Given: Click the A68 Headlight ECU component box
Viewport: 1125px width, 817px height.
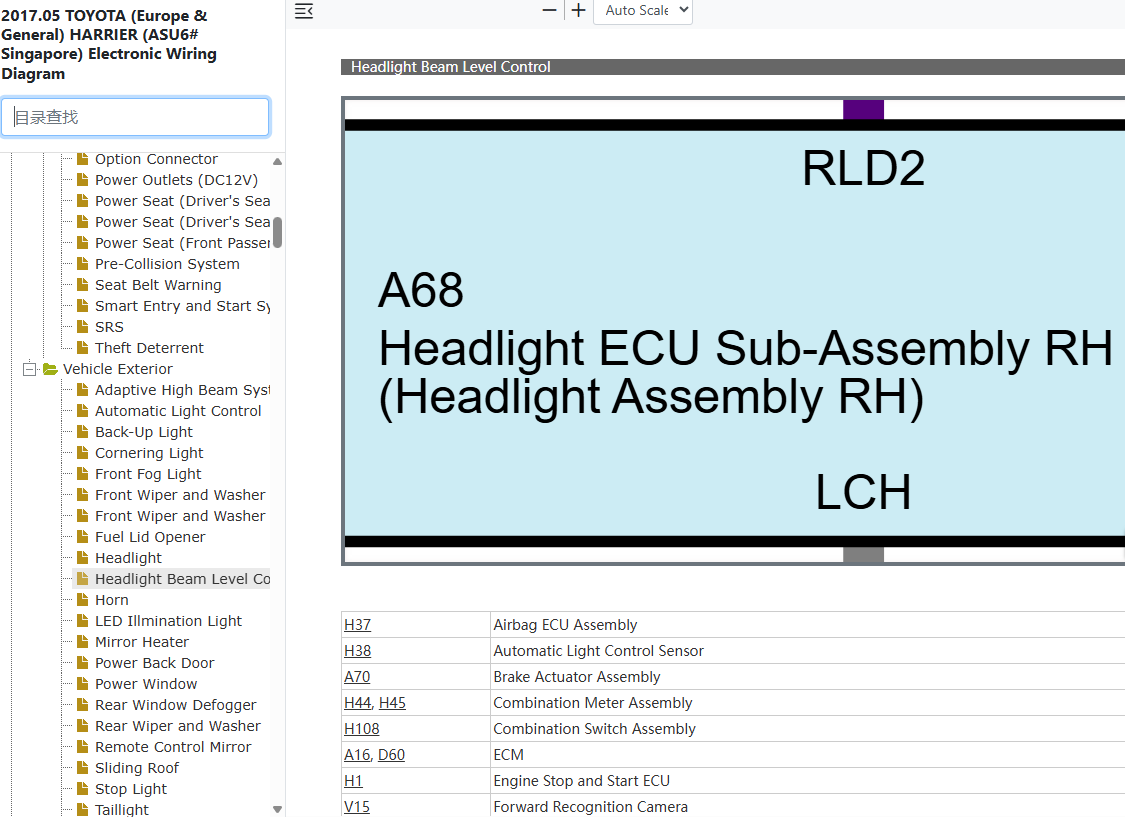Looking at the screenshot, I should [735, 332].
